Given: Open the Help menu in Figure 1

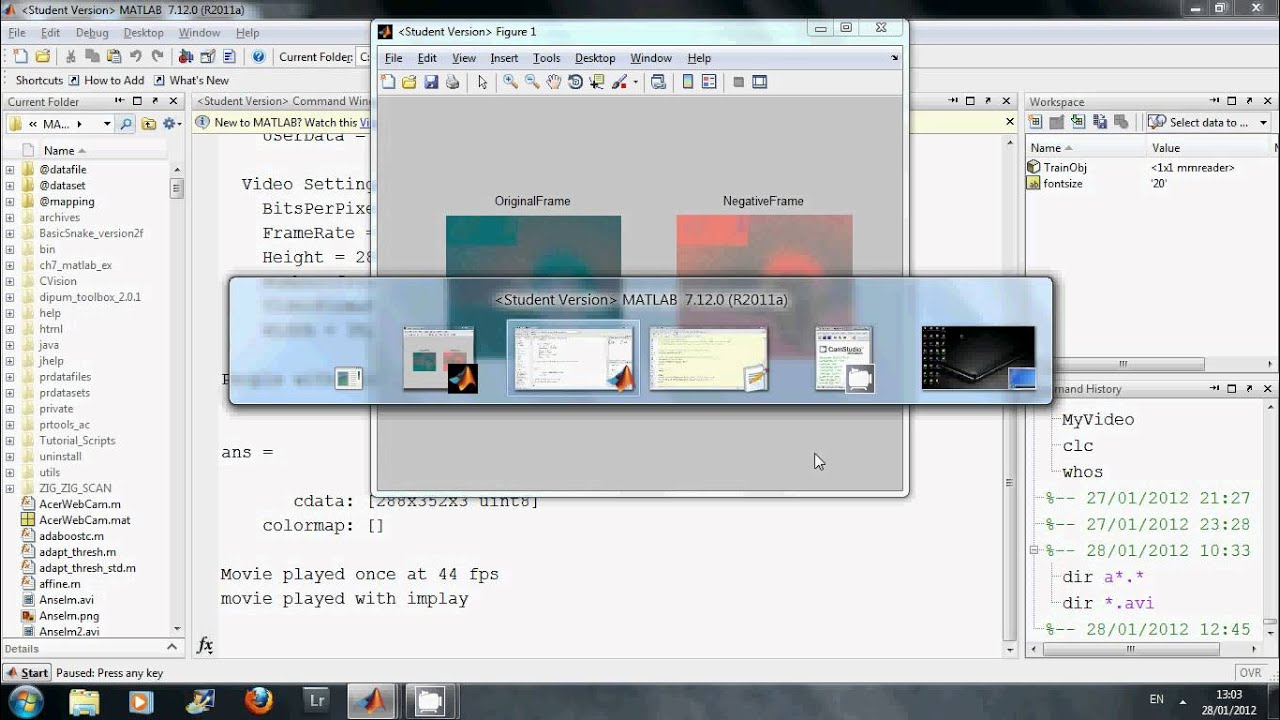Looking at the screenshot, I should pyautogui.click(x=699, y=58).
